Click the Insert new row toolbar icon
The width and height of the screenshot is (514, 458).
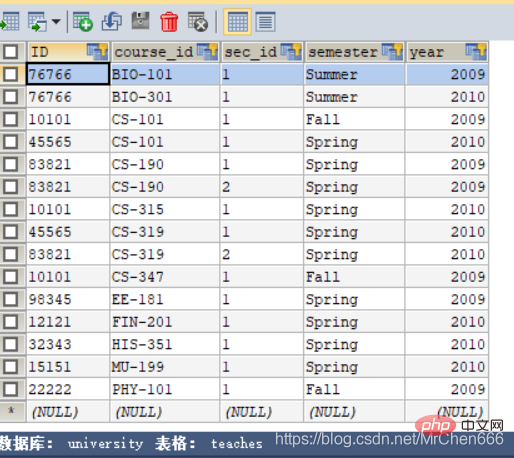coord(83,22)
